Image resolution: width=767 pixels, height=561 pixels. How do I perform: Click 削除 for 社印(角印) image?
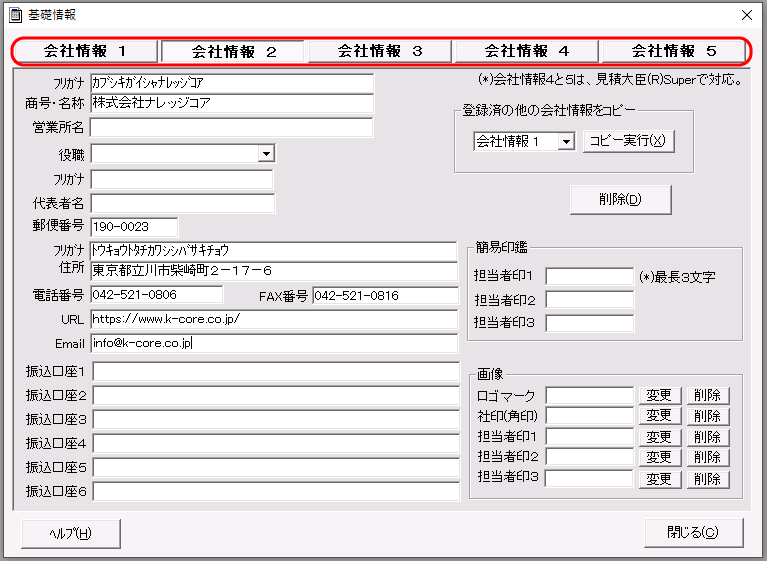[x=707, y=416]
